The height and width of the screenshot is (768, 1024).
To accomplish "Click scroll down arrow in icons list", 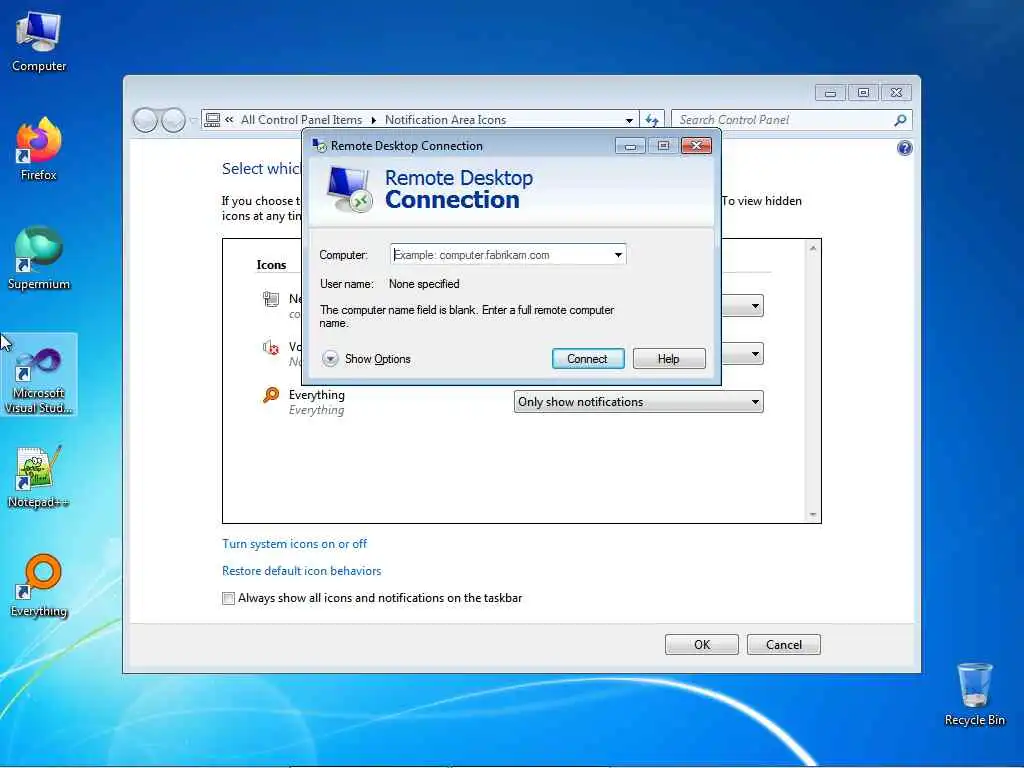I will point(812,515).
